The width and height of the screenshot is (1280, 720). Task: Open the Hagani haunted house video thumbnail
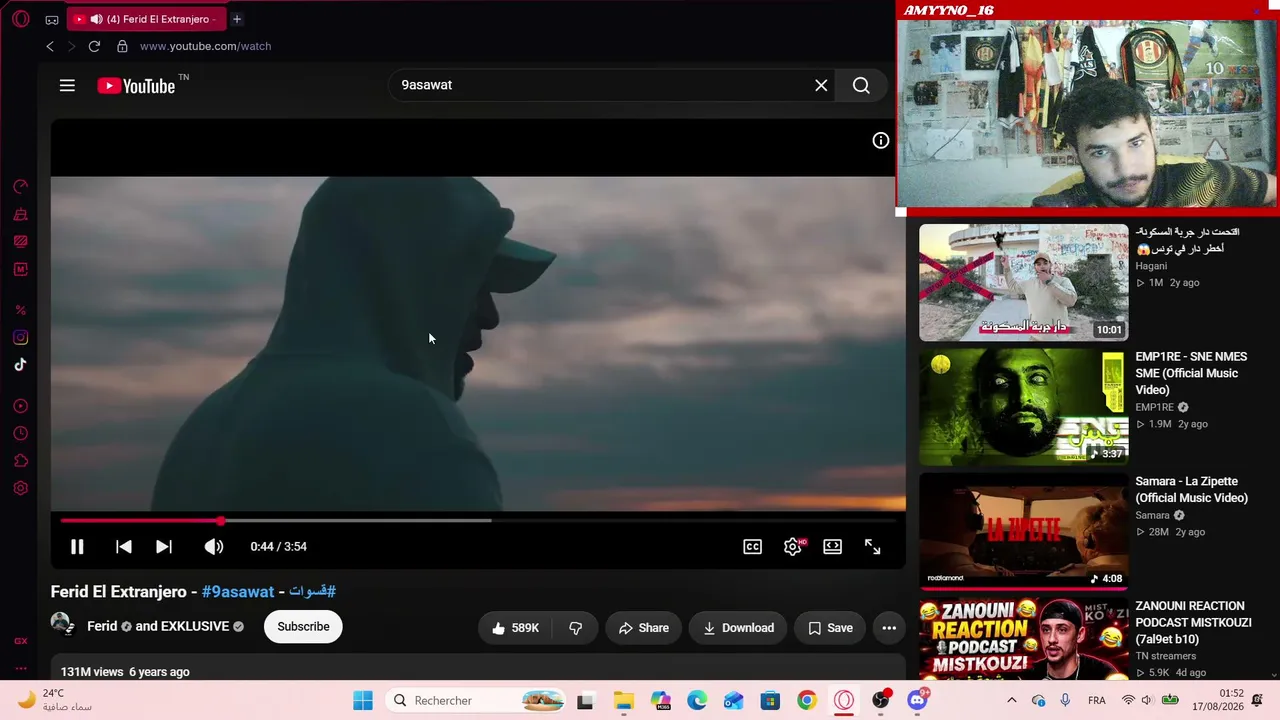pos(1023,282)
